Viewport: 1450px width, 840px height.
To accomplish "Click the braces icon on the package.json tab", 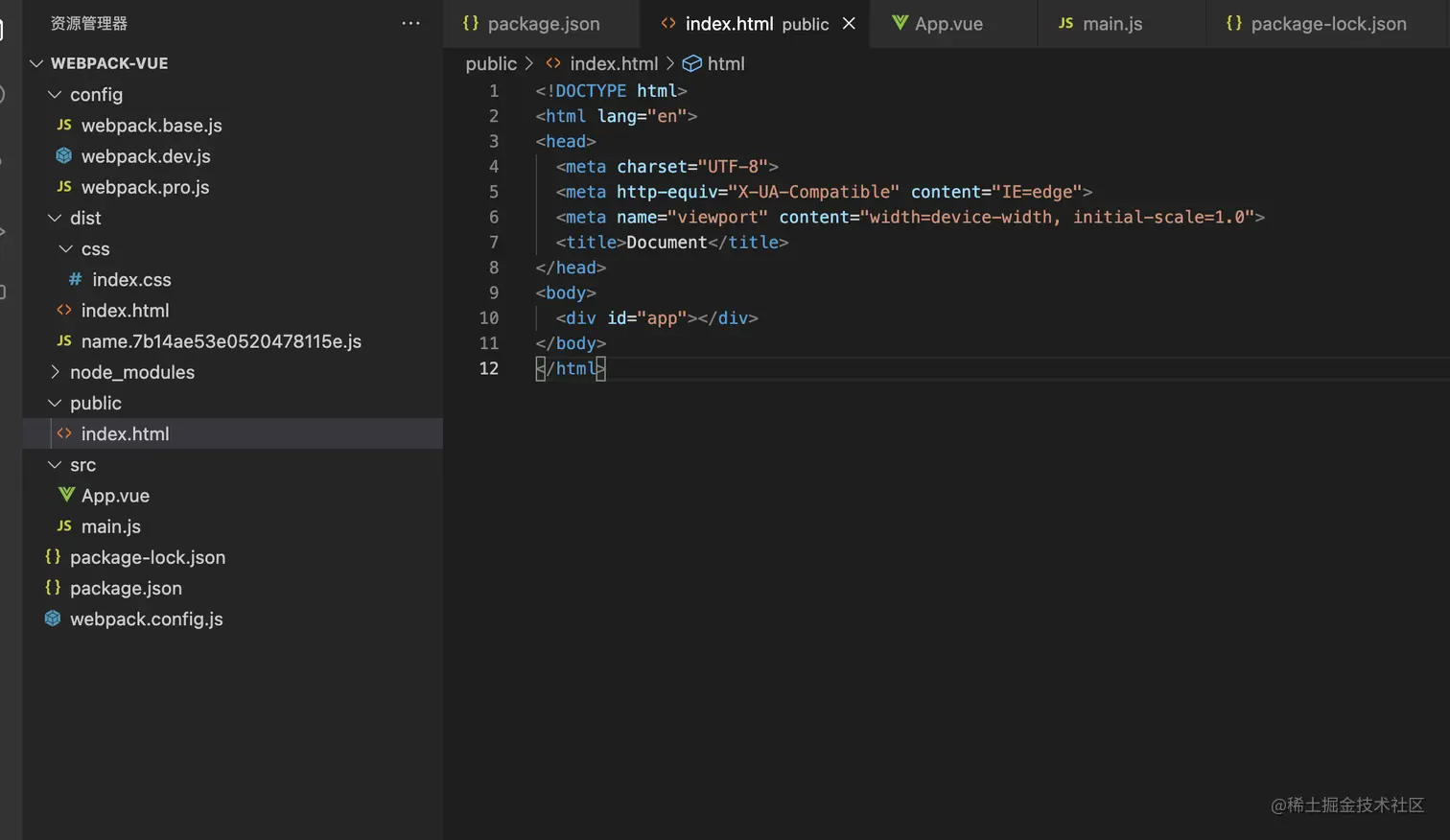I will (470, 23).
